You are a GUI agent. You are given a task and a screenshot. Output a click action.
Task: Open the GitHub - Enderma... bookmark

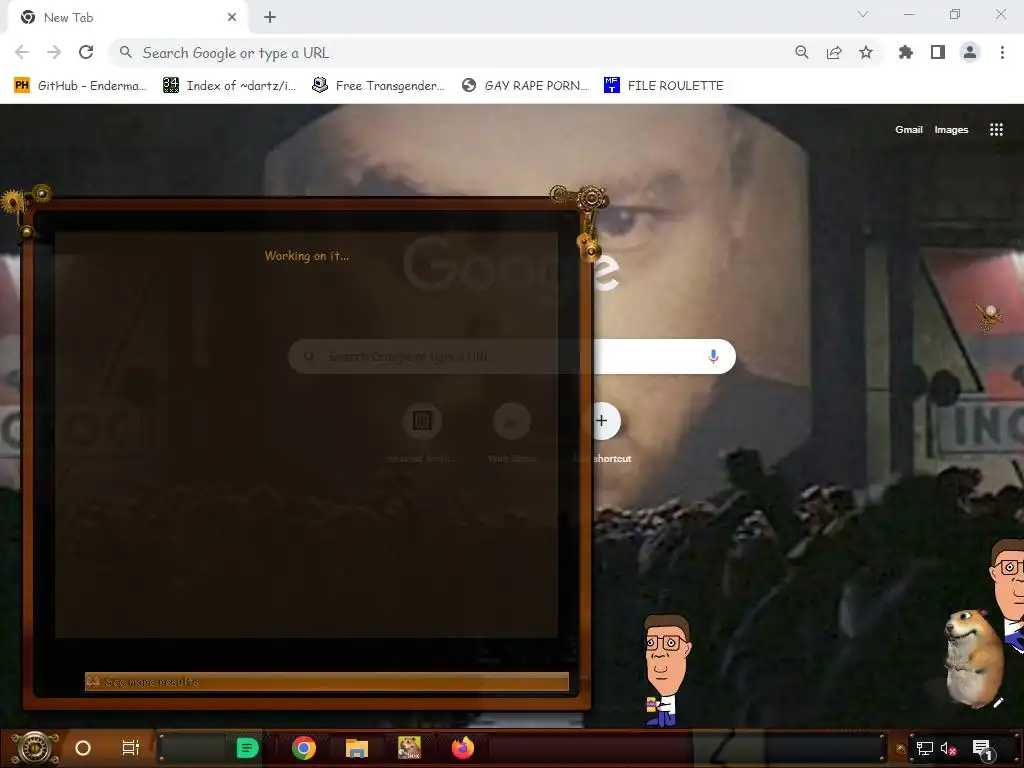click(81, 86)
